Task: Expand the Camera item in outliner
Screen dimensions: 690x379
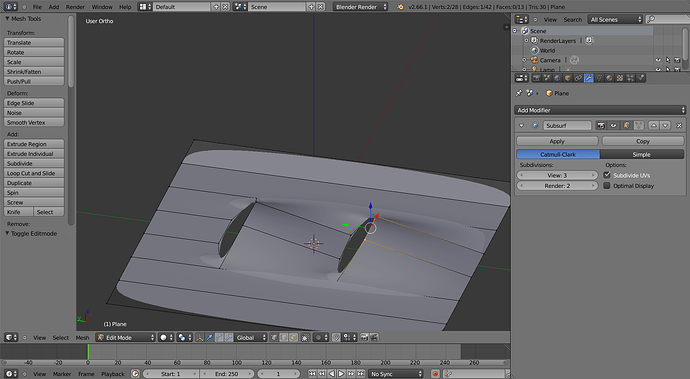Action: (525, 60)
